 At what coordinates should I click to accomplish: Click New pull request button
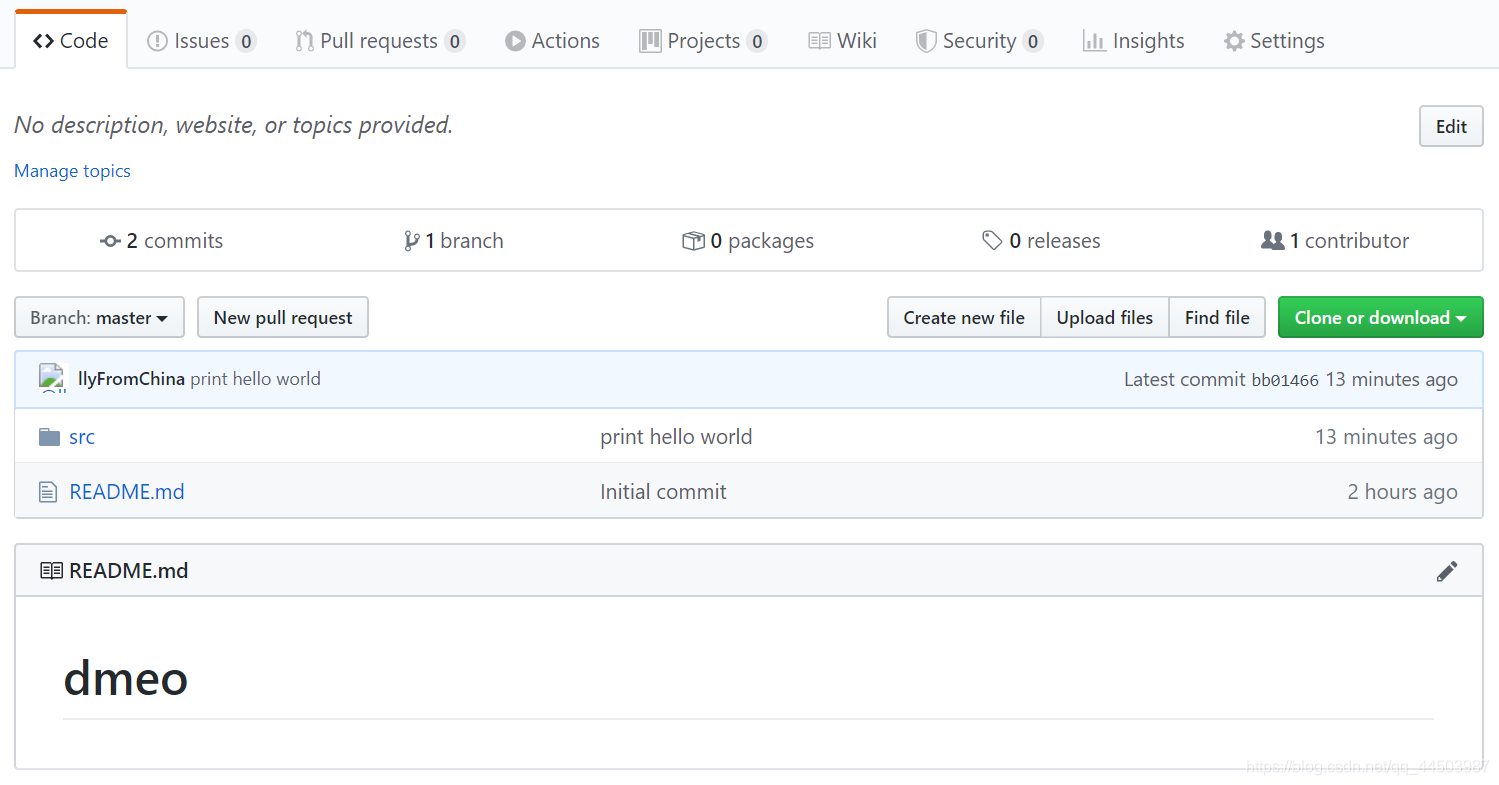[x=283, y=317]
